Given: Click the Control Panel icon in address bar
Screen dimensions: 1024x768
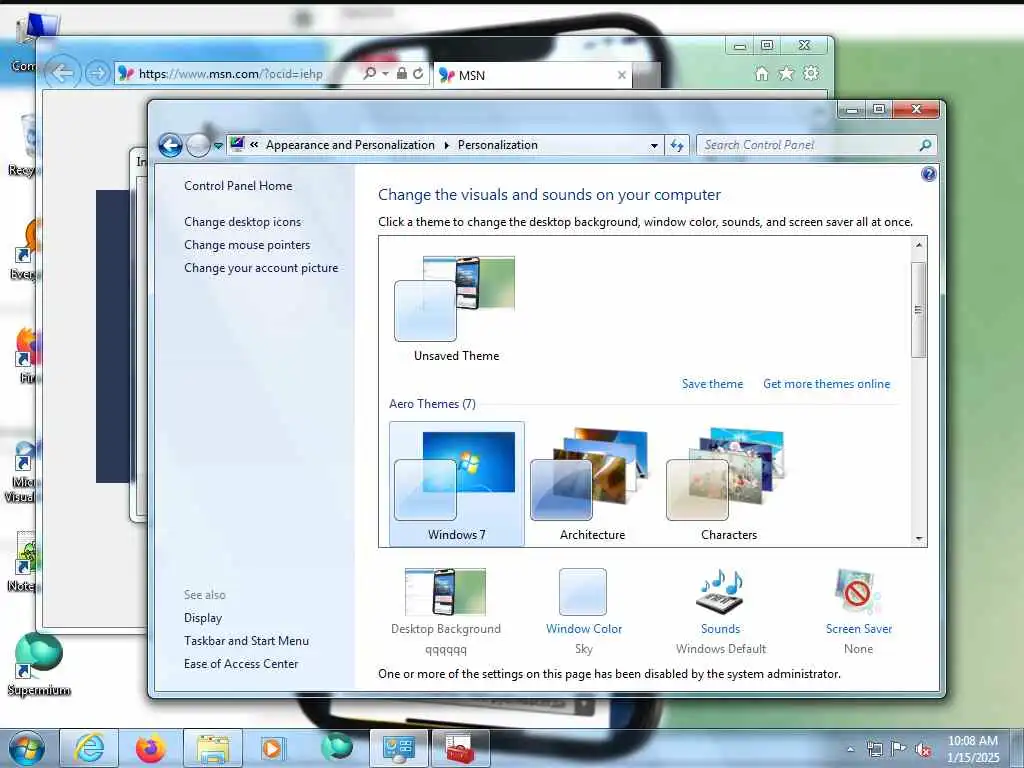Looking at the screenshot, I should [237, 144].
